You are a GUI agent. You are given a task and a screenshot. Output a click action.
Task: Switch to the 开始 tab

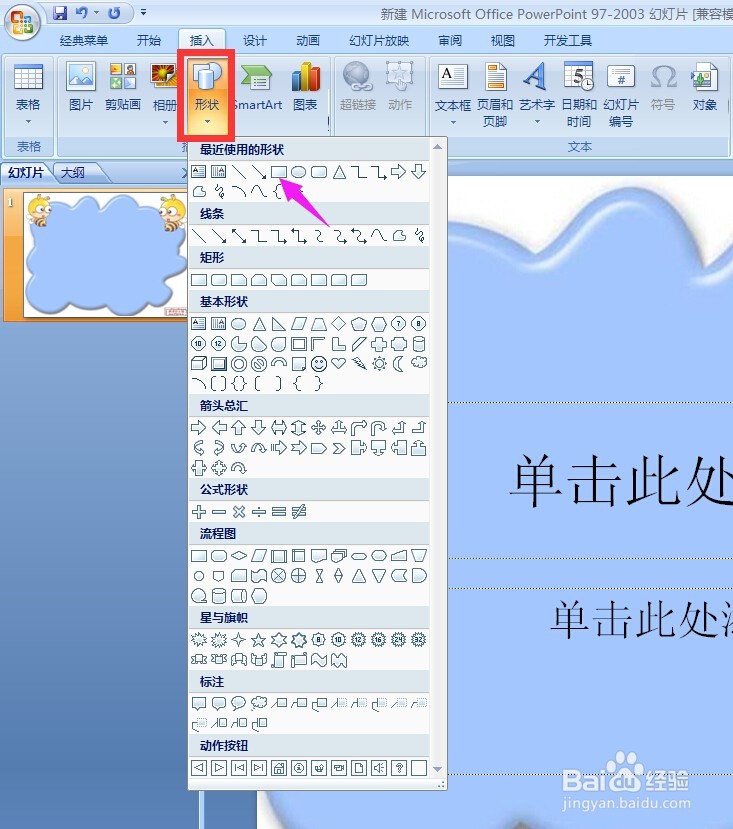149,41
